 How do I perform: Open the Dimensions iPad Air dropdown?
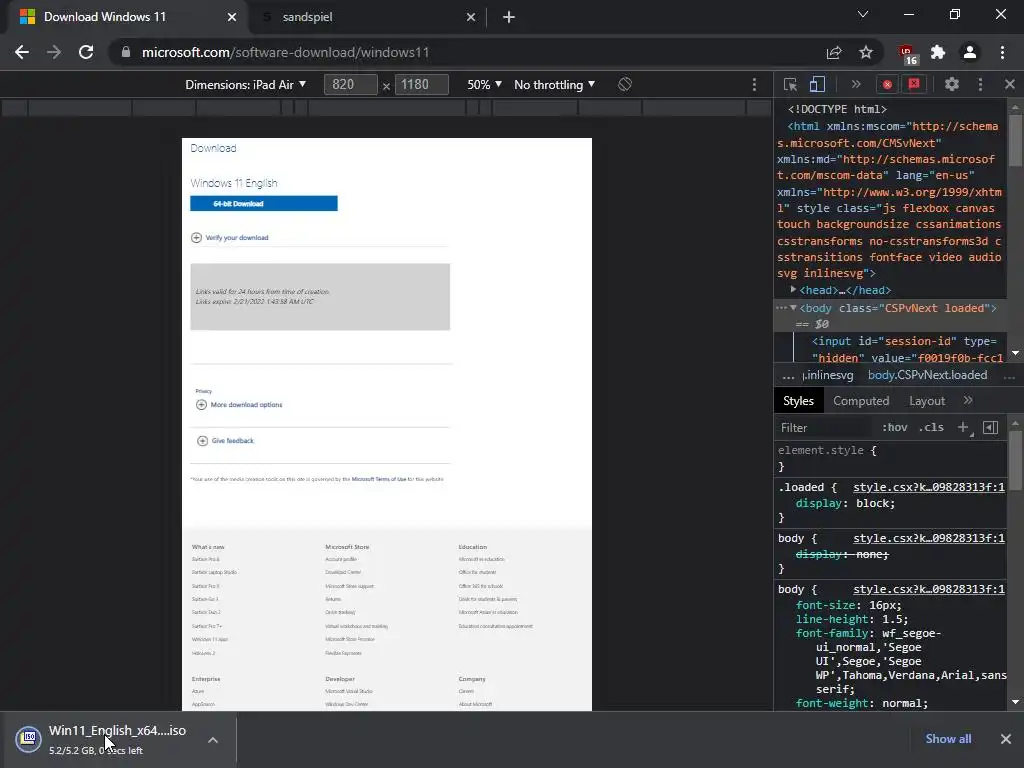pos(246,85)
